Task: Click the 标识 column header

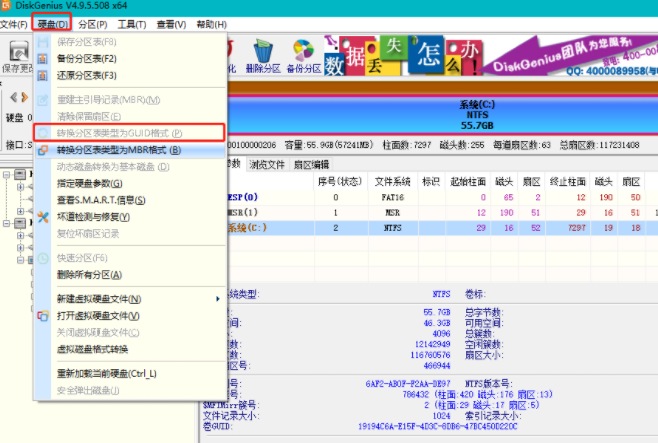Action: (431, 182)
